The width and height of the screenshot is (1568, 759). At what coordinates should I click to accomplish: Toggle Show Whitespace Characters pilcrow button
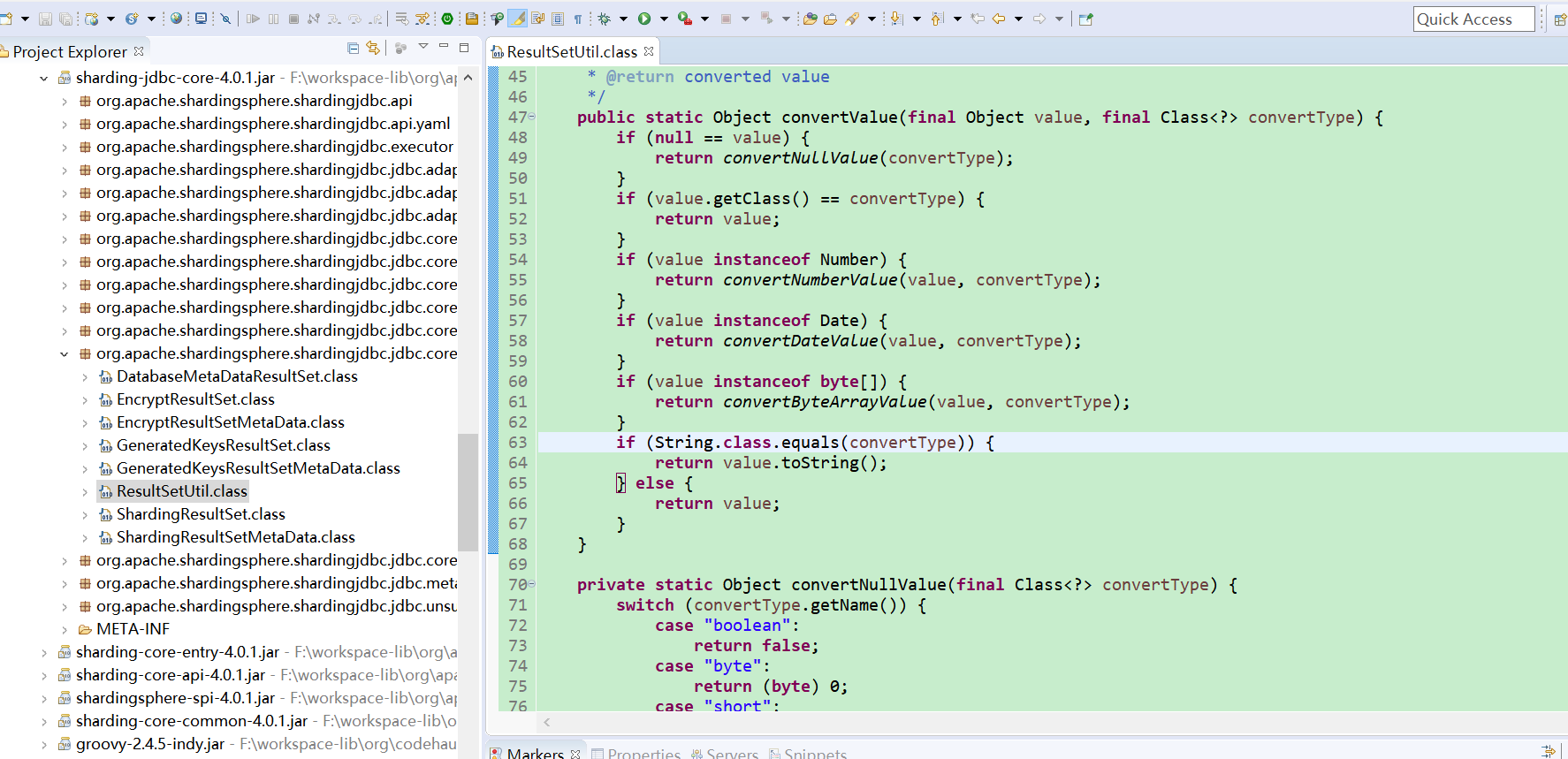[578, 19]
